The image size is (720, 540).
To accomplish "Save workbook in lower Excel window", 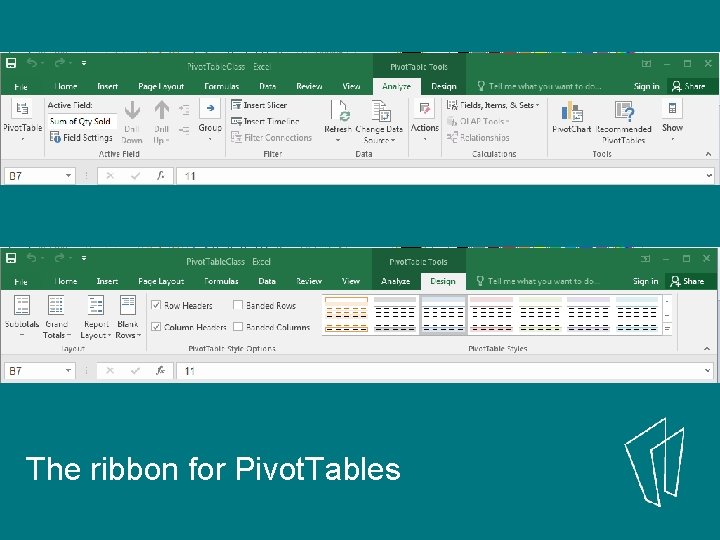I will (11, 258).
